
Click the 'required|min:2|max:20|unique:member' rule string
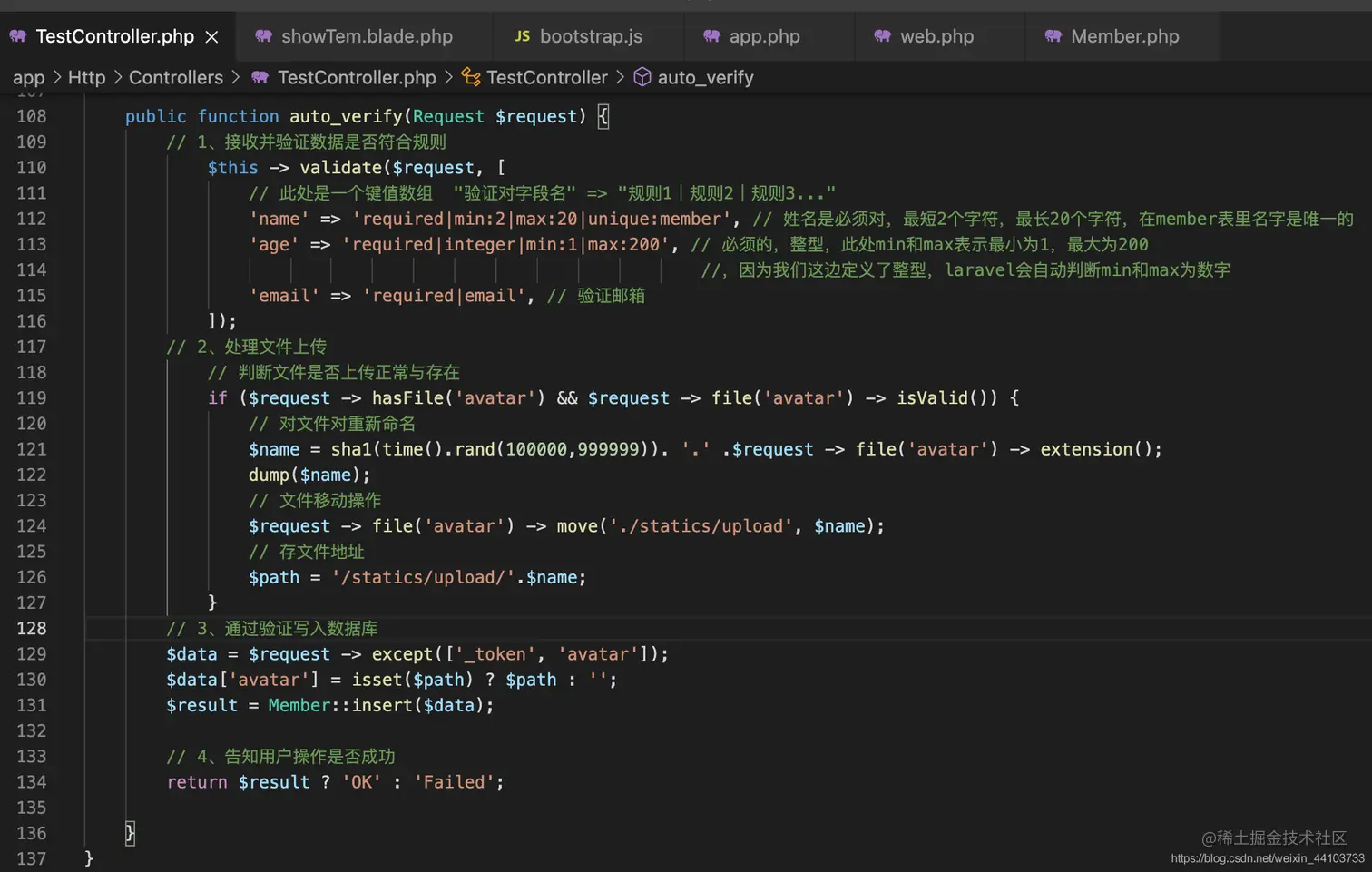pos(542,219)
